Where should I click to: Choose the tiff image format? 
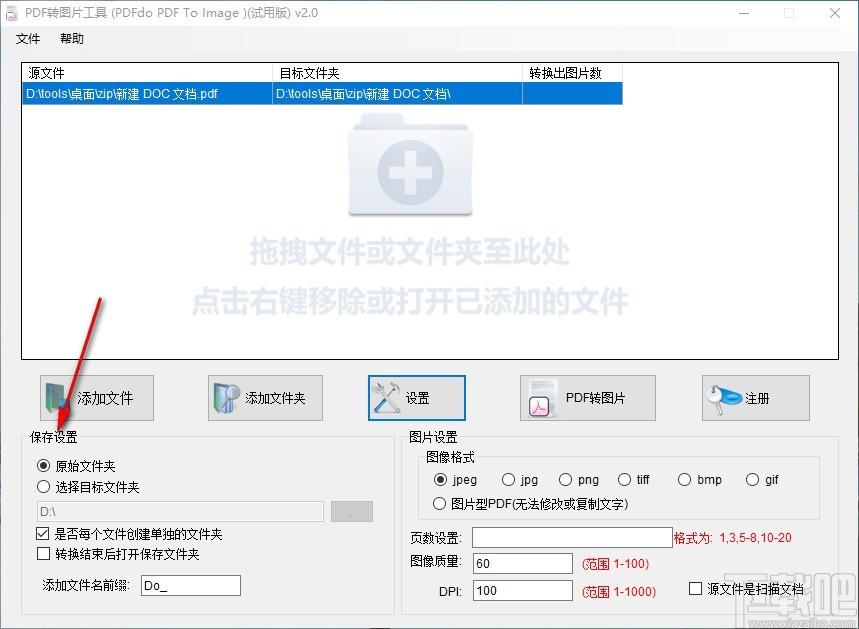624,479
